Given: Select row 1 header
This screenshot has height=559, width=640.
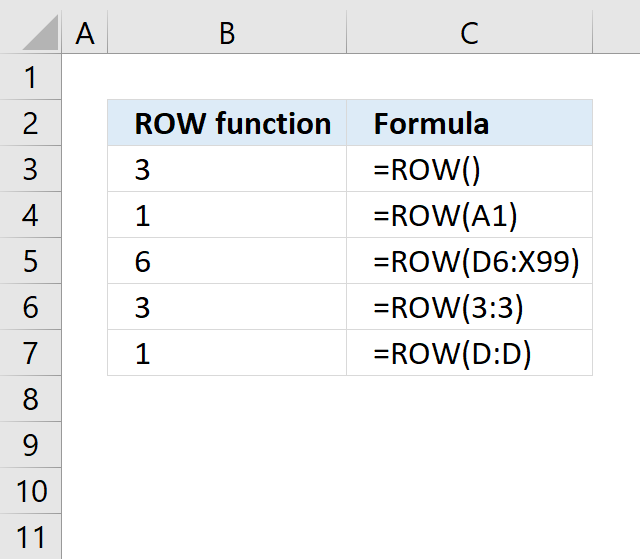Looking at the screenshot, I should pyautogui.click(x=31, y=77).
